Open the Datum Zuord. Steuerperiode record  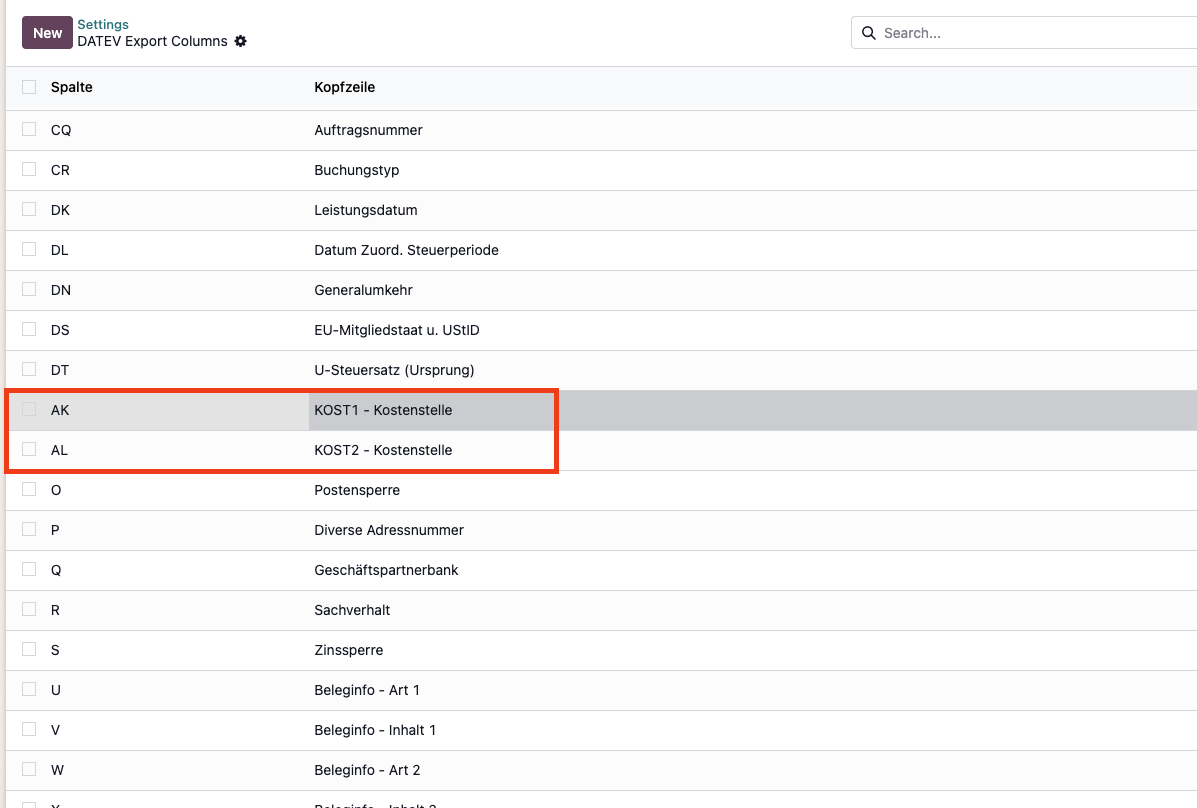[x=406, y=250]
